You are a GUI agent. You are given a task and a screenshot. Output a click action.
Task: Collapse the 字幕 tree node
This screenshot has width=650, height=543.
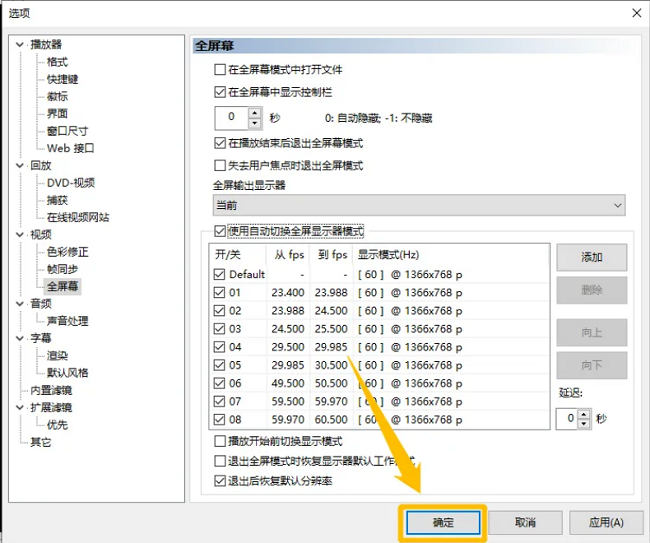pos(19,338)
